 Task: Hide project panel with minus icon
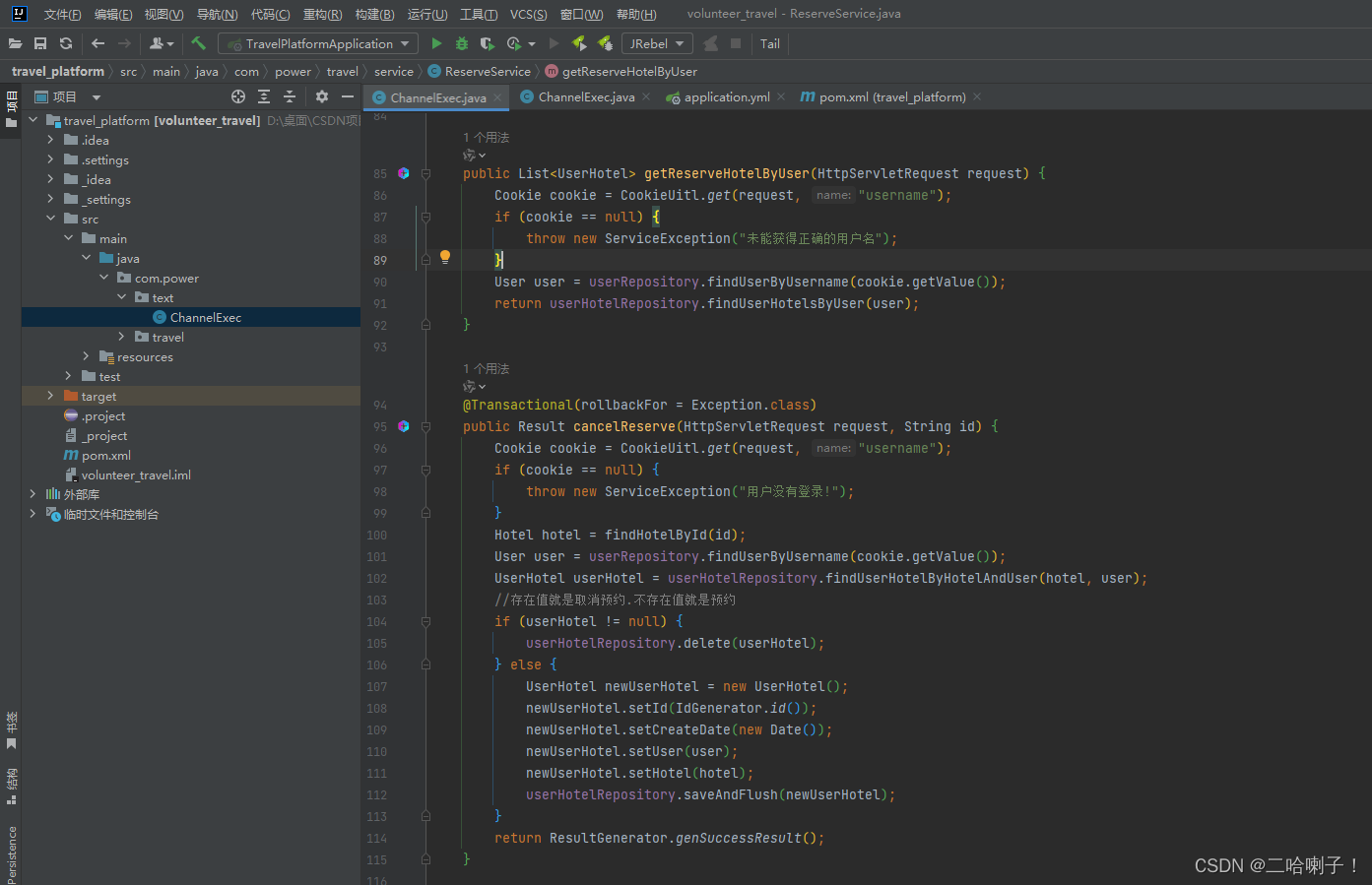coord(348,96)
